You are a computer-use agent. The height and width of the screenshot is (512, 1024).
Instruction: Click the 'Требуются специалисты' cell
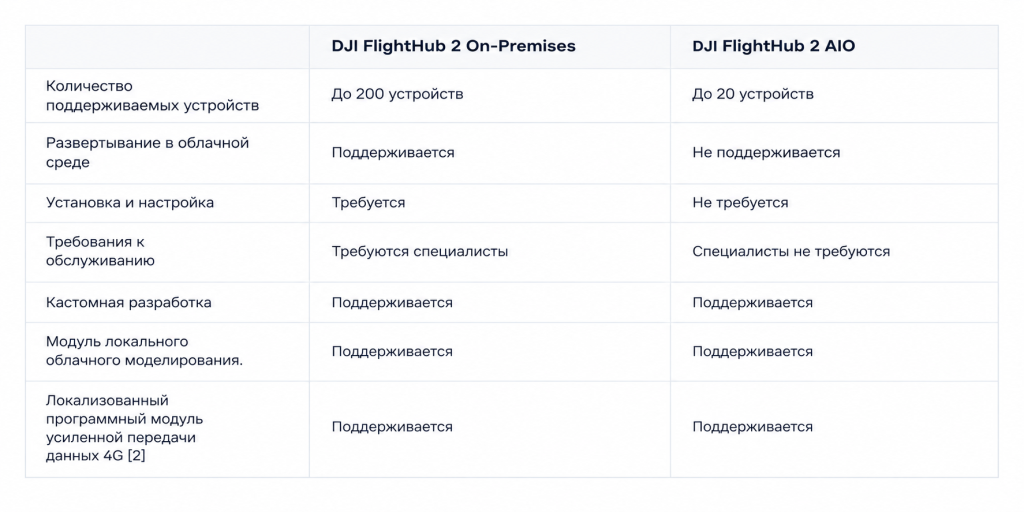tap(420, 251)
